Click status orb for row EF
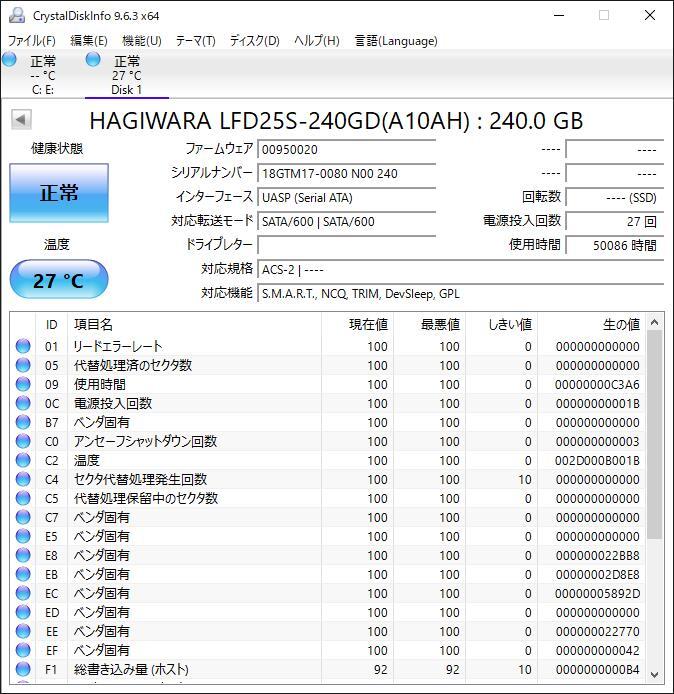Screen dimensions: 674x694 click(23, 651)
